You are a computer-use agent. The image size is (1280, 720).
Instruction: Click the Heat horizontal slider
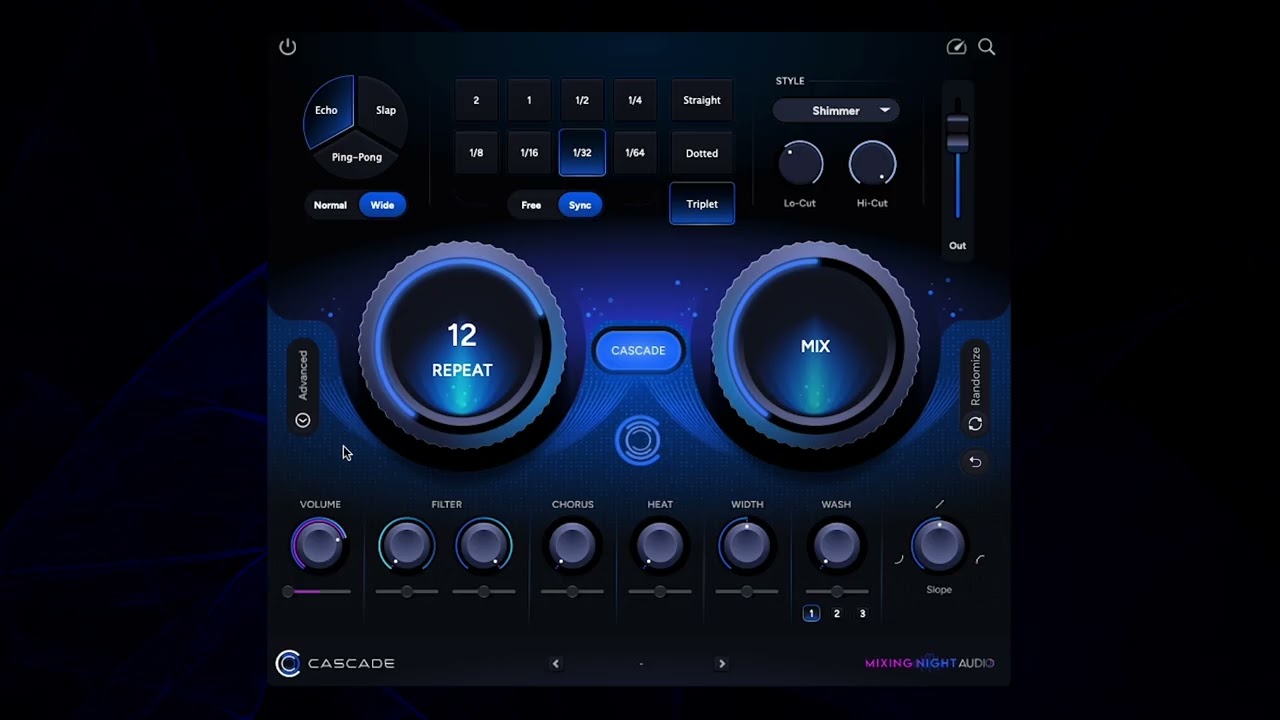click(660, 592)
